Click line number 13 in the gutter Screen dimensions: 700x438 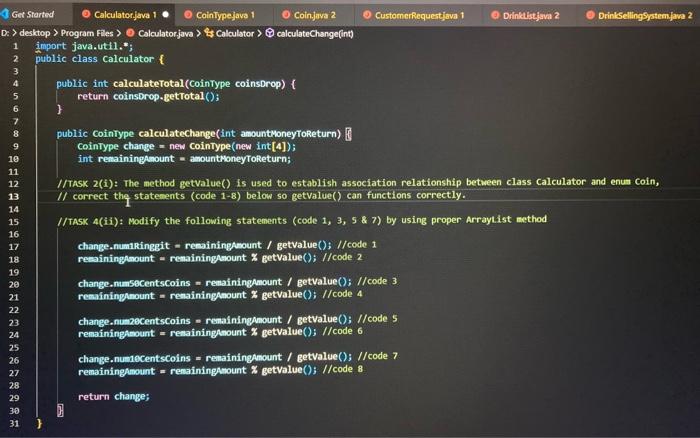(13, 196)
